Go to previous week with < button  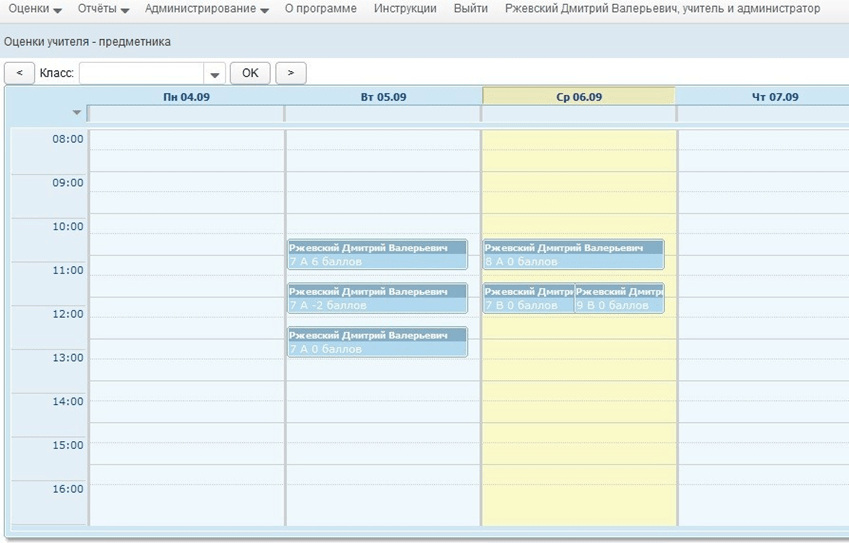[x=19, y=73]
